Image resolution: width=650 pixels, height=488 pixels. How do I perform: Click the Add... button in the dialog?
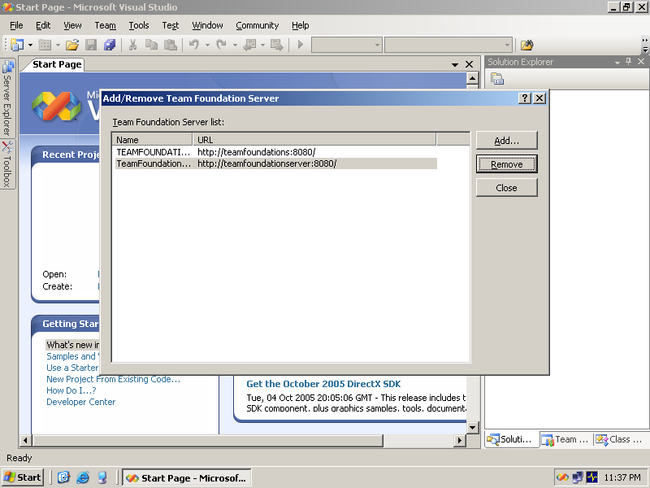507,141
